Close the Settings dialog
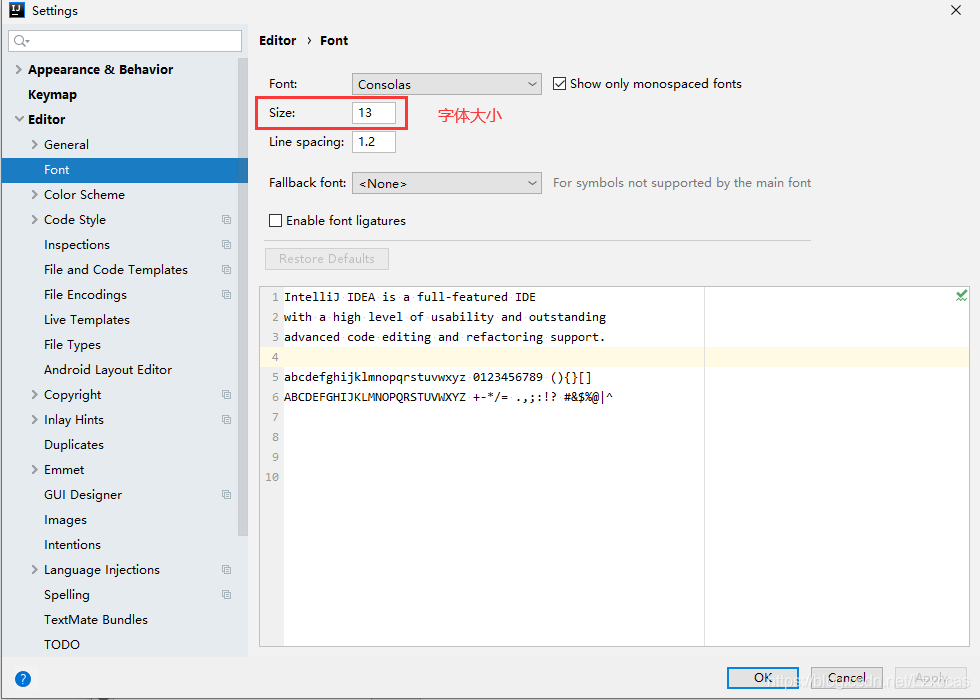 click(x=956, y=10)
